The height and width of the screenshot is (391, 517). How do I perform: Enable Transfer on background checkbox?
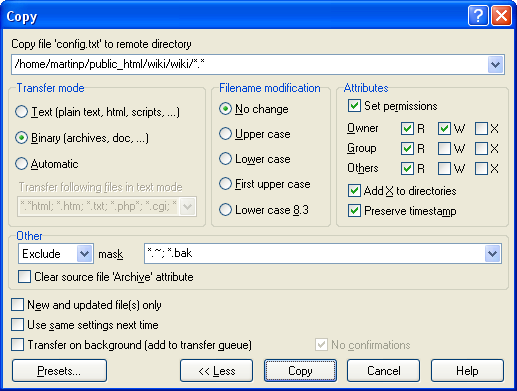point(17,345)
